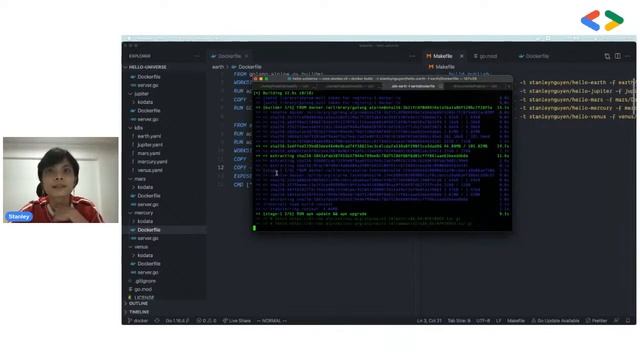The height and width of the screenshot is (360, 640).
Task: Click Live Share in the status bar
Action: coord(237,321)
